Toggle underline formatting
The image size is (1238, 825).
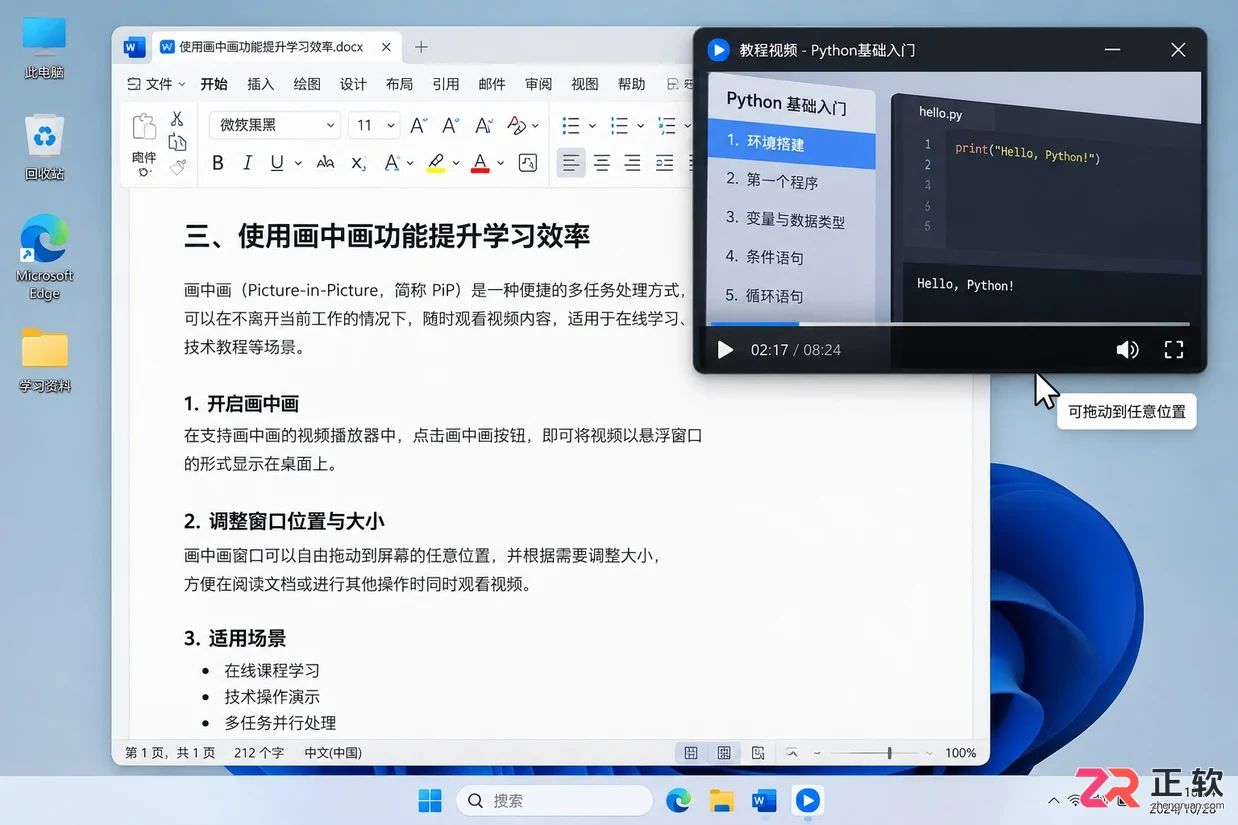277,163
